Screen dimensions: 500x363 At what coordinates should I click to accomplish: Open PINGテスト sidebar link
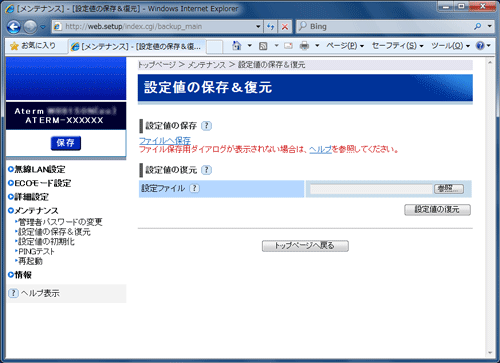(x=35, y=251)
